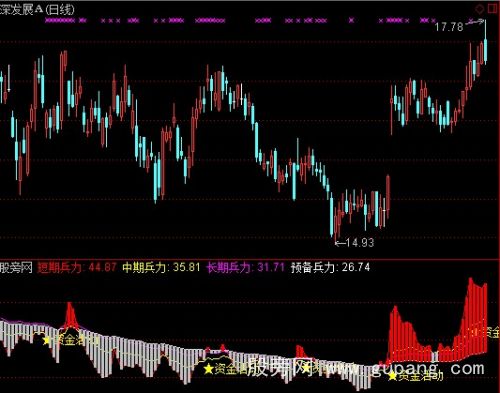Select the 中期兵力: 35.81 indicator value

(x=161, y=267)
